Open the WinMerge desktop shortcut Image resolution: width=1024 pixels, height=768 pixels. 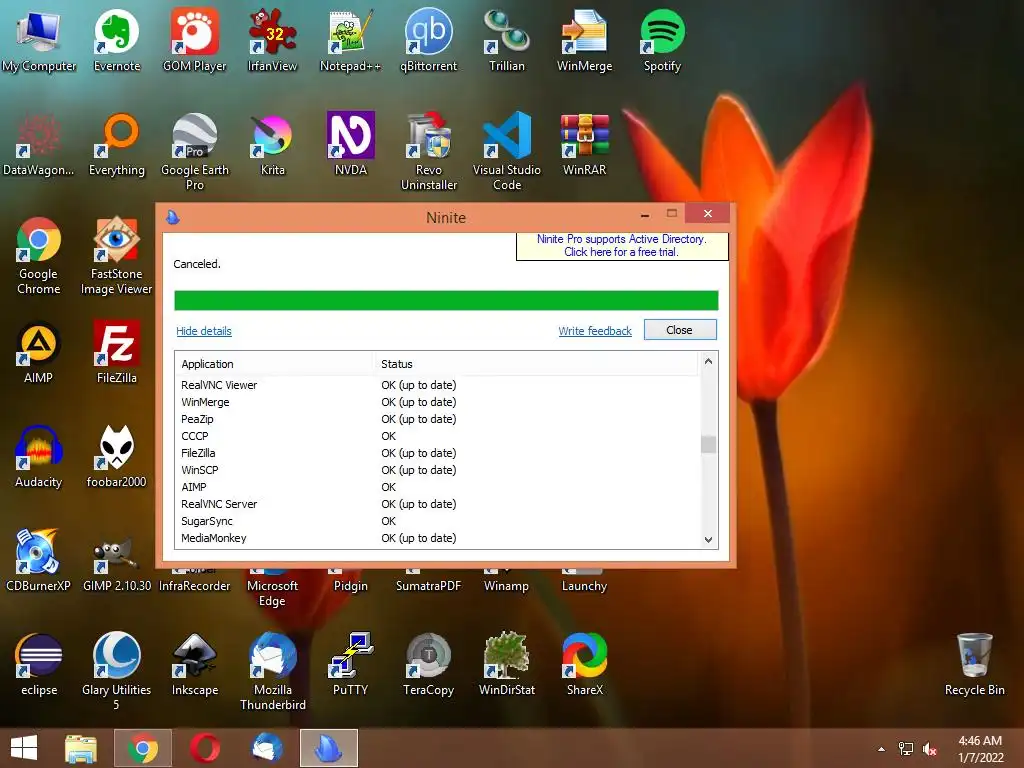coord(584,39)
